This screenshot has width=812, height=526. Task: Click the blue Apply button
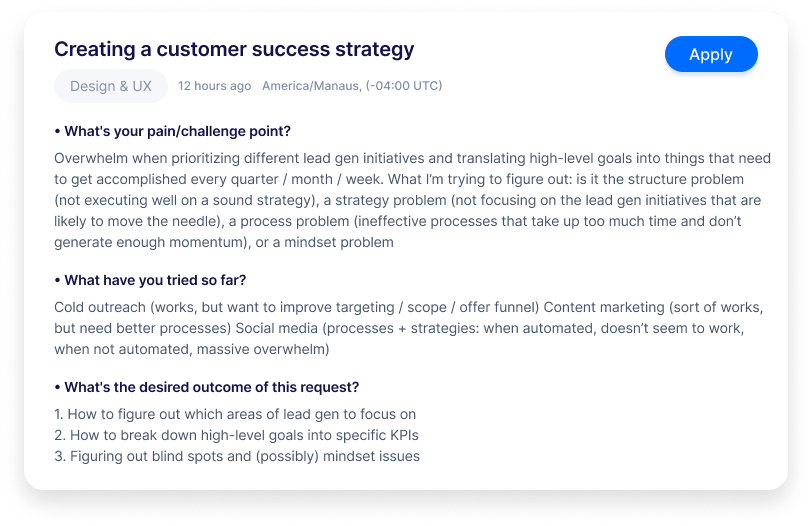coord(711,54)
